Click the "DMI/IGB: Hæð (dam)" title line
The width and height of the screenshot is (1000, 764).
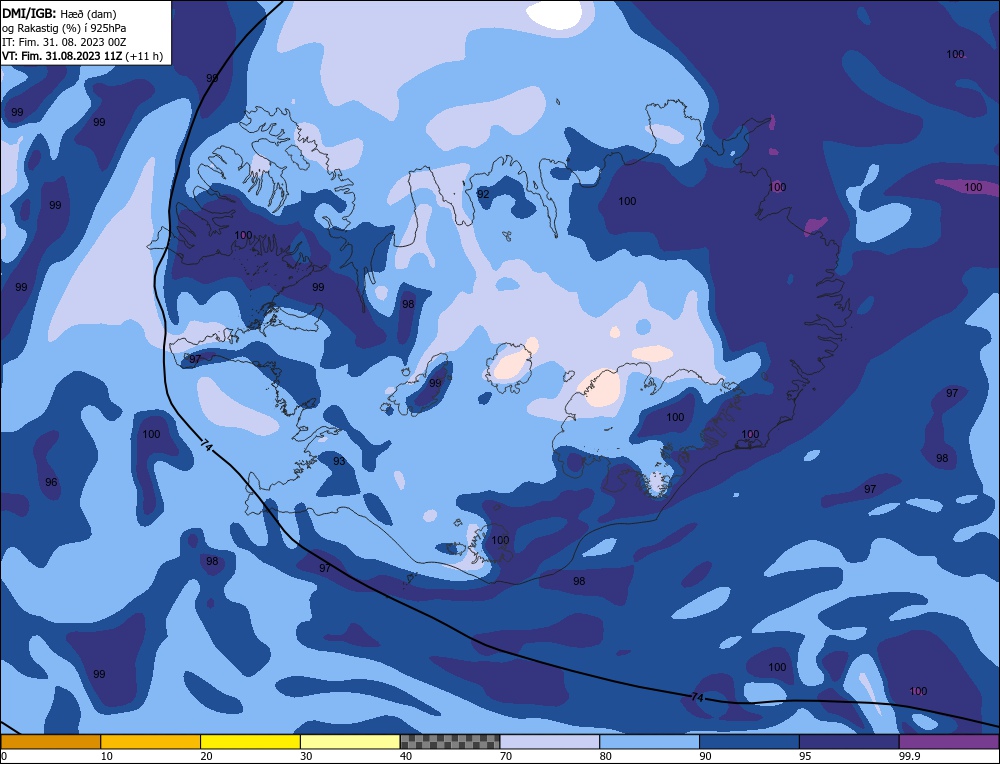pyautogui.click(x=59, y=13)
